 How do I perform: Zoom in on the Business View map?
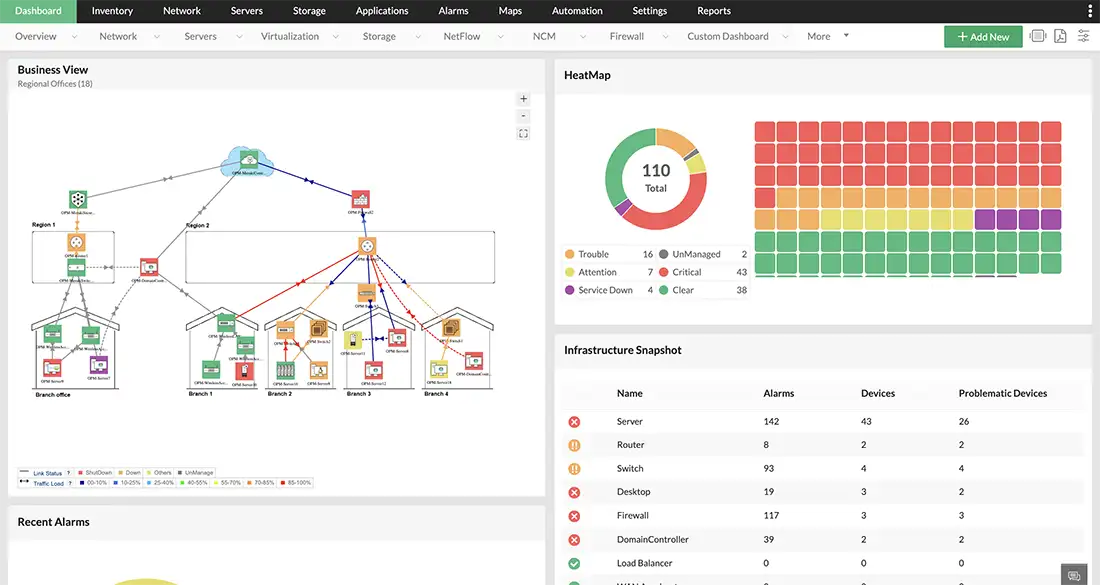(523, 99)
